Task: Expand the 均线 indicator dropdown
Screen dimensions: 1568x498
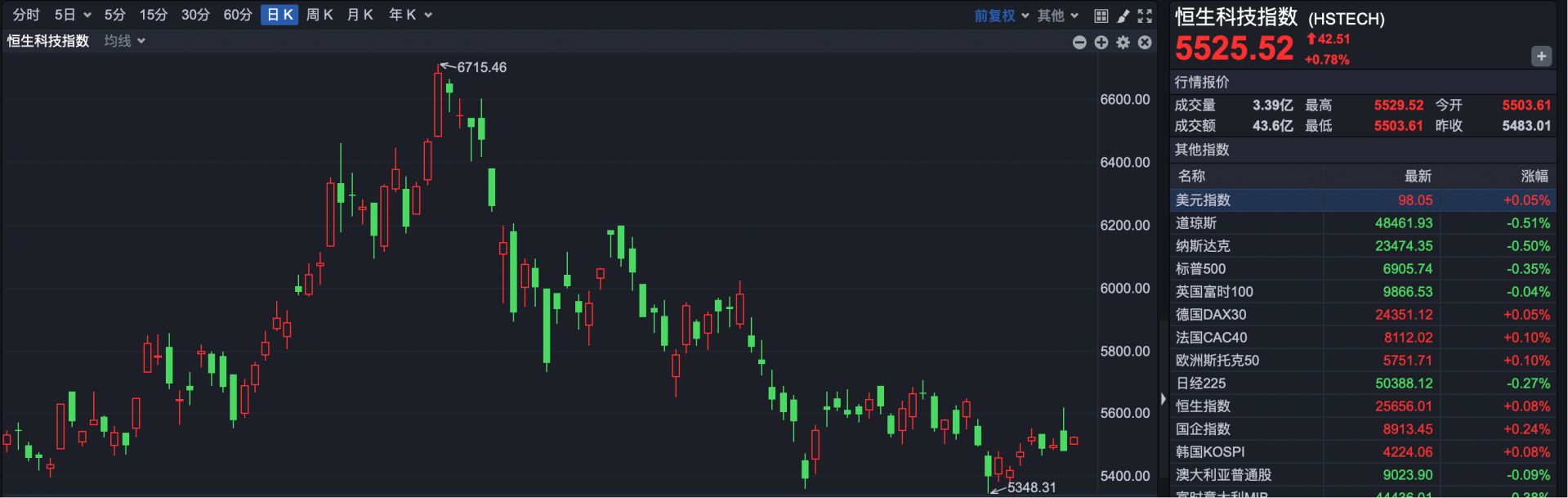Action: click(124, 41)
